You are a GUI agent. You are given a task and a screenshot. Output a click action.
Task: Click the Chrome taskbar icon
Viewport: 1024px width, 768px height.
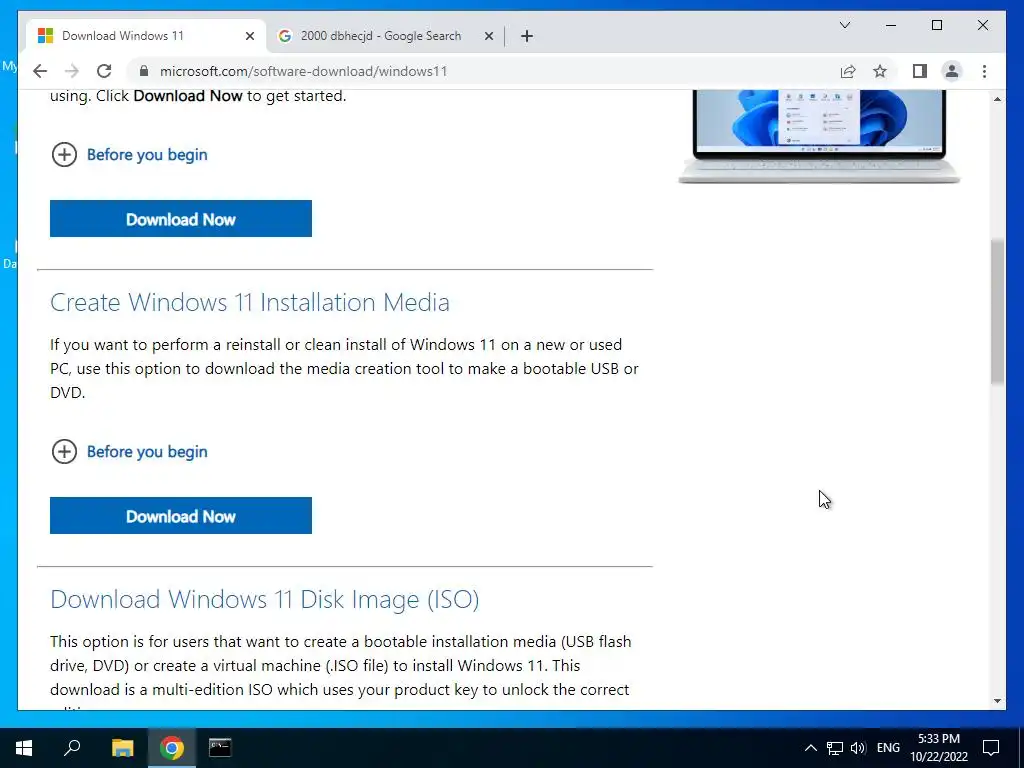click(171, 748)
